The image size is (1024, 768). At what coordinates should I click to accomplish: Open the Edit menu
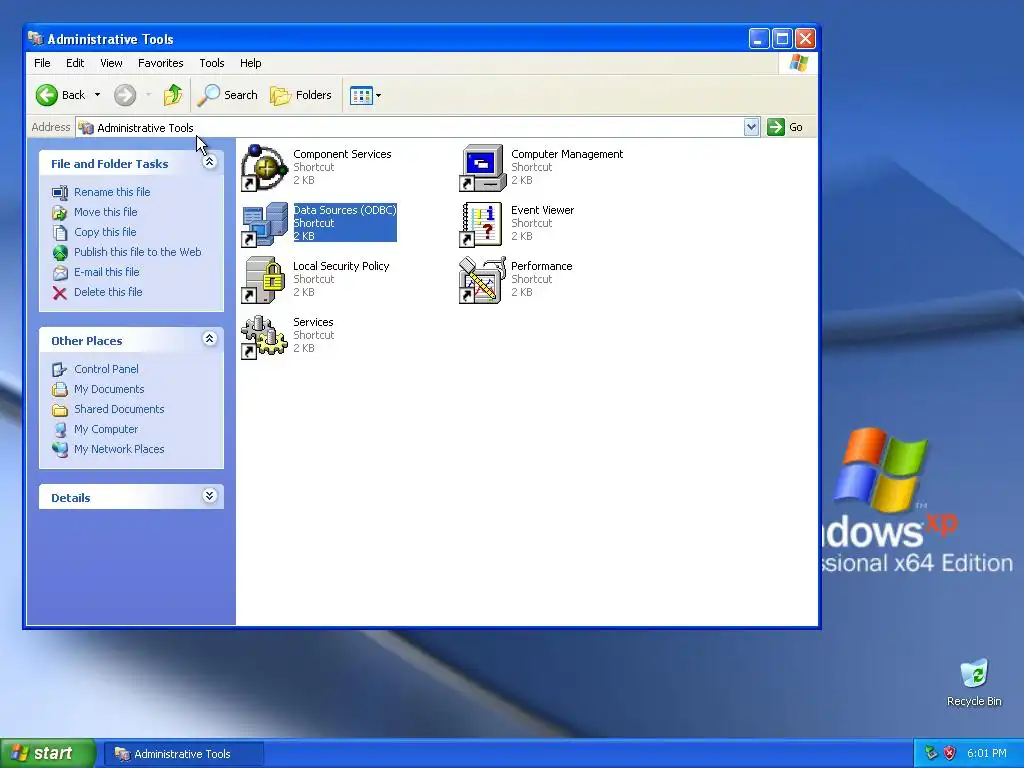(x=74, y=63)
